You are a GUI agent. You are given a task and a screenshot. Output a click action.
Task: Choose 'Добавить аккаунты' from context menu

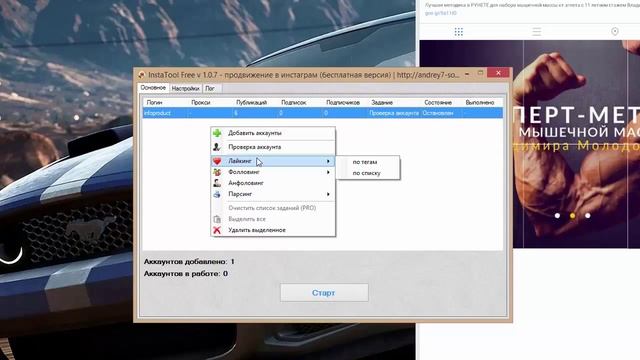click(x=273, y=133)
